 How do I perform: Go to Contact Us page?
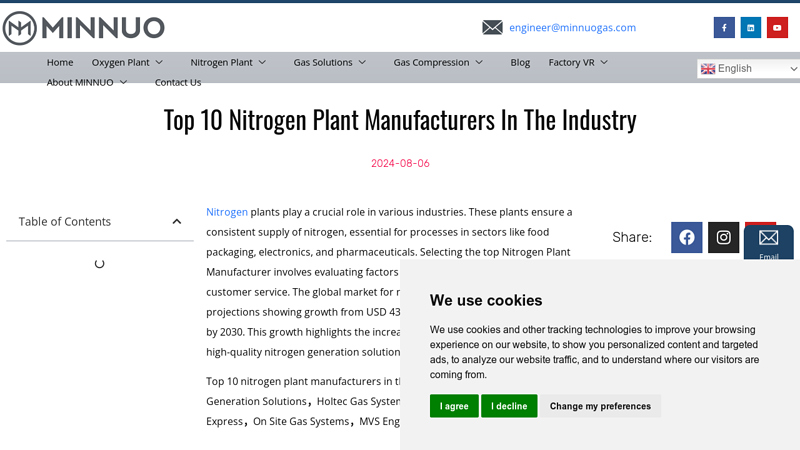(178, 82)
